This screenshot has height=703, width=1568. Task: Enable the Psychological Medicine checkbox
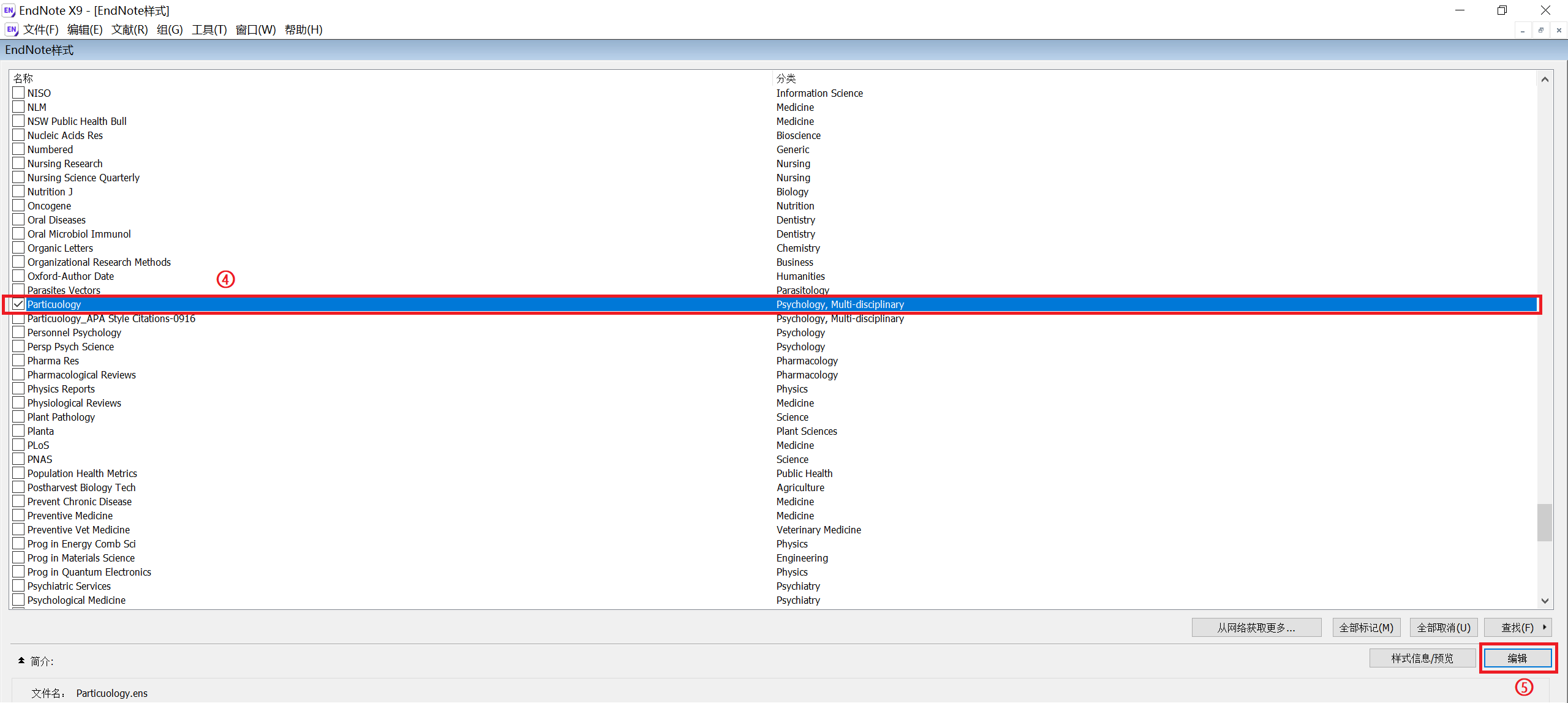pyautogui.click(x=18, y=600)
